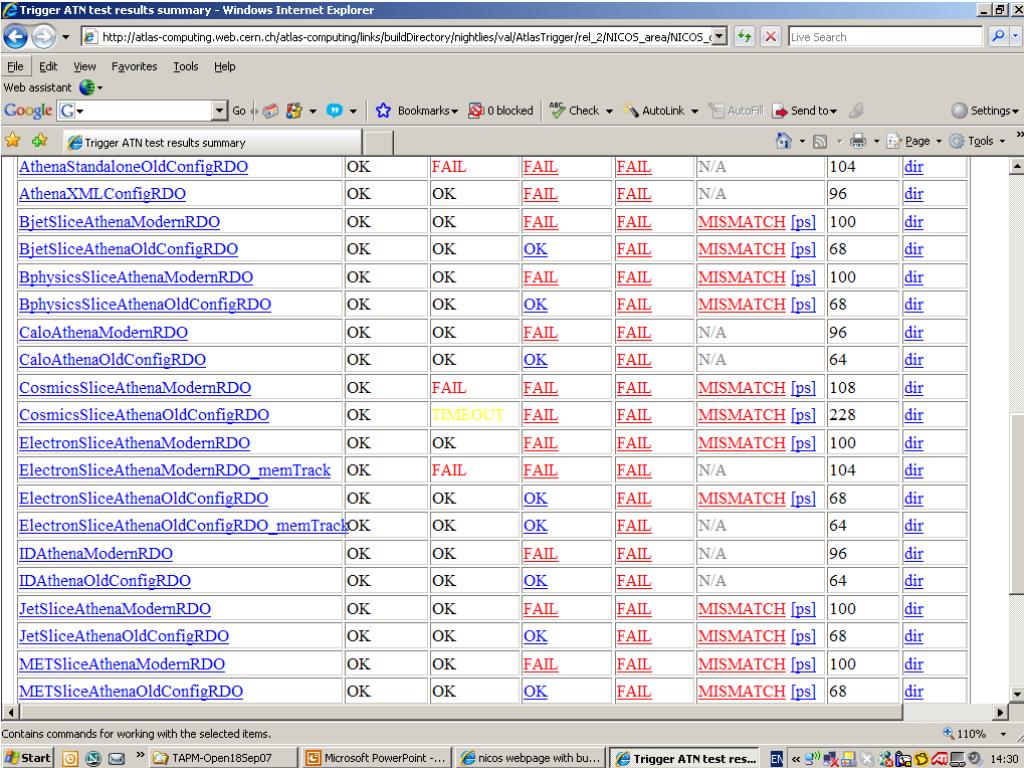Screen dimensions: 1024x768
Task: Click the 228 value in CosmicsSliceAthenaOldConfigRDO row
Action: [x=842, y=415]
